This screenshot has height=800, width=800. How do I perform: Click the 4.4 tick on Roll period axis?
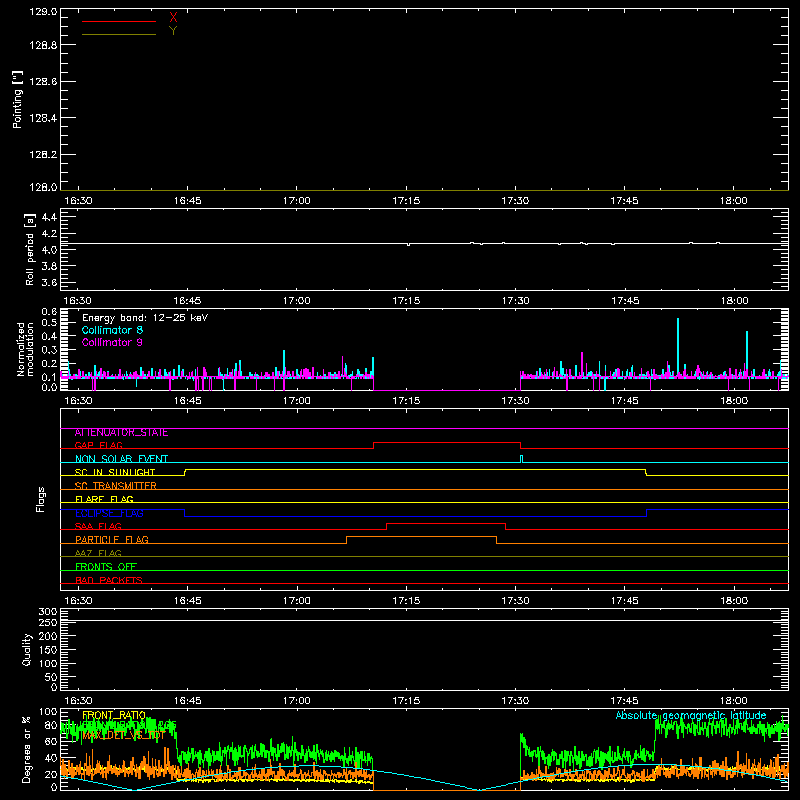click(x=49, y=217)
